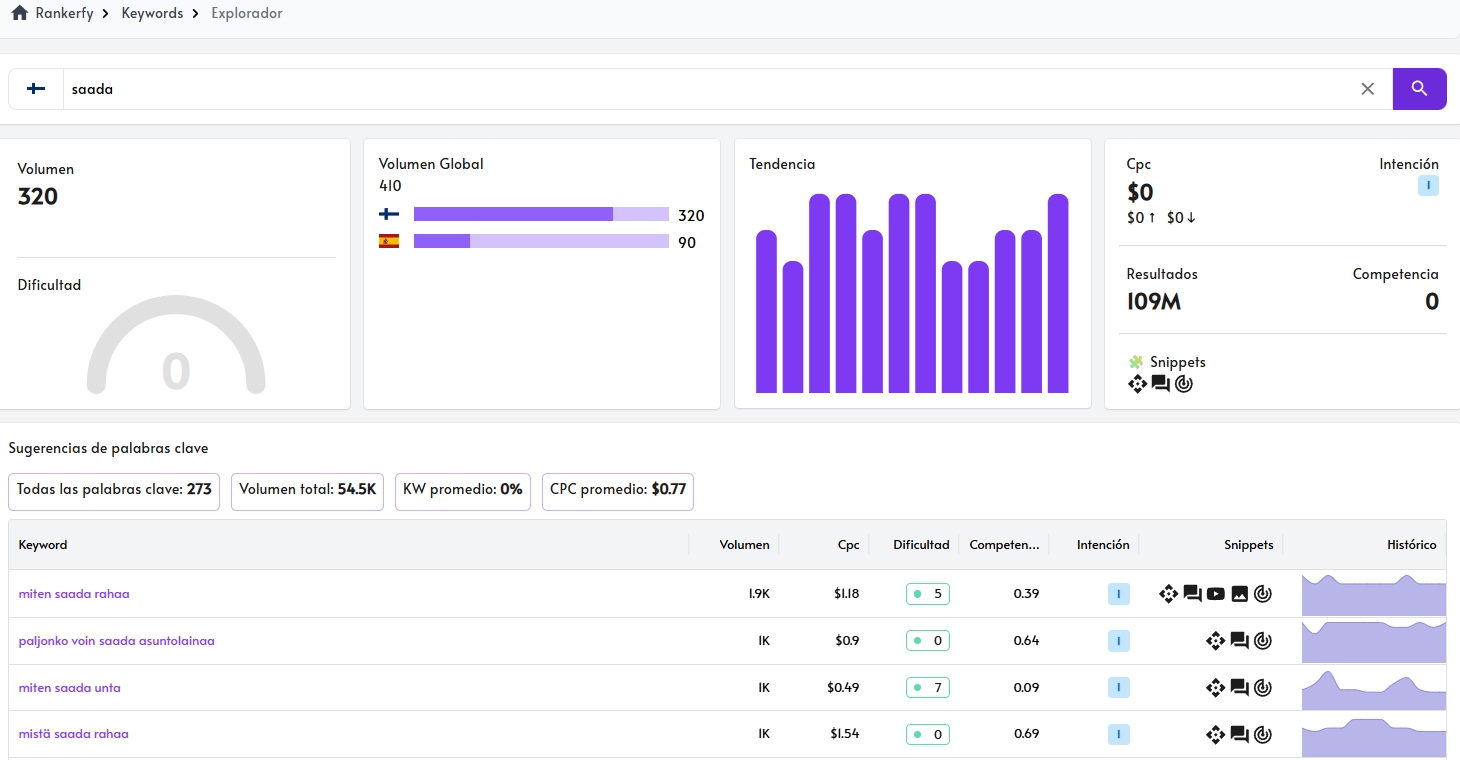This screenshot has width=1460, height=760.
Task: Sort table by Volumen column header
Action: 744,545
